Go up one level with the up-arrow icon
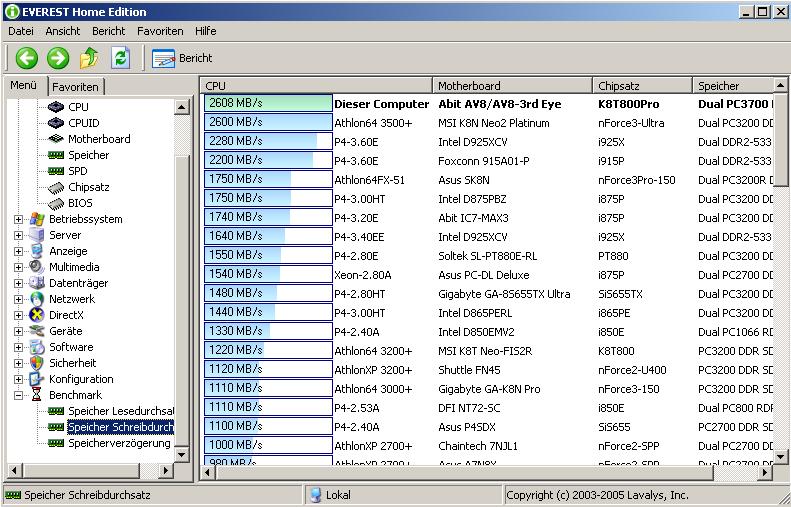Image resolution: width=791 pixels, height=507 pixels. (x=89, y=58)
